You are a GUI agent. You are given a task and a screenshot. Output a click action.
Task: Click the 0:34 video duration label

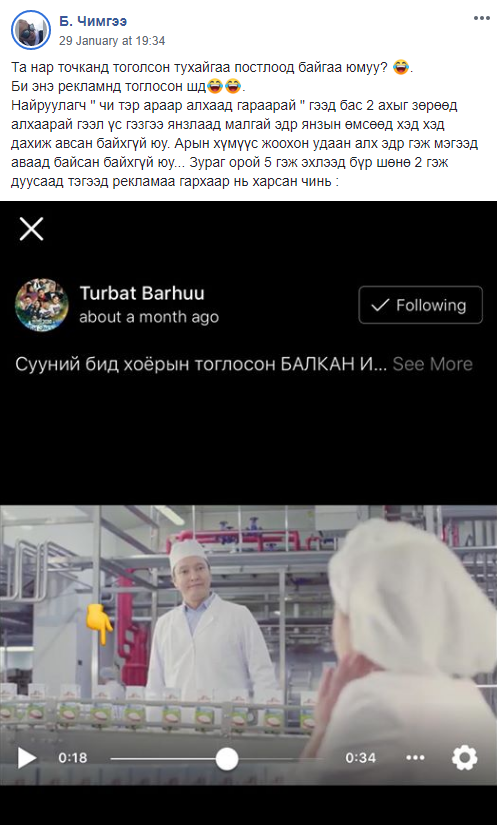click(x=360, y=758)
